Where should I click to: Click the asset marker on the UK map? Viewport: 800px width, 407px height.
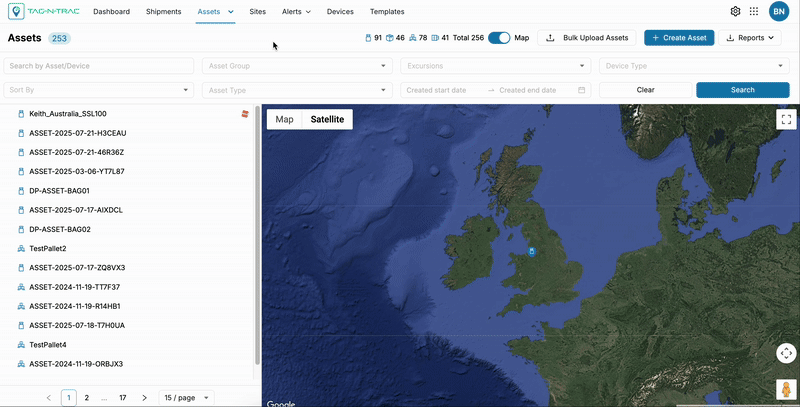click(532, 251)
